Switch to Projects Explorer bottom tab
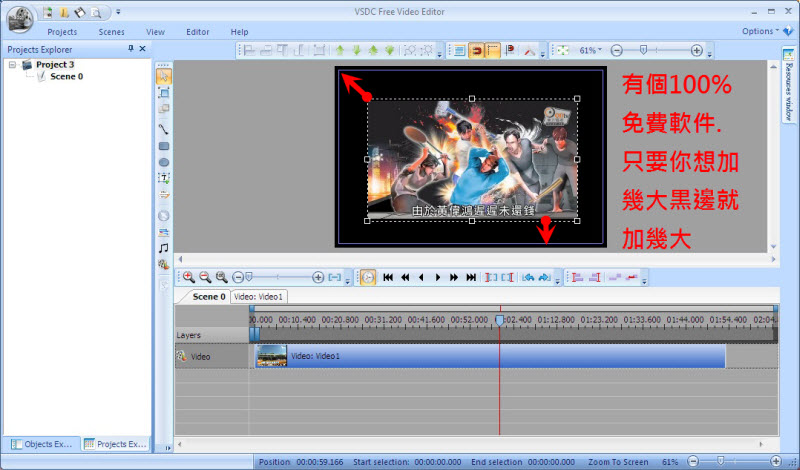Image resolution: width=800 pixels, height=470 pixels. (116, 444)
